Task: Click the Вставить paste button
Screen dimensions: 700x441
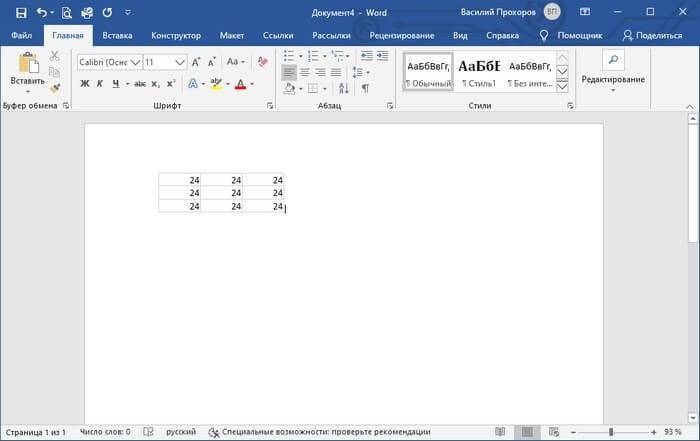Action: (27, 72)
